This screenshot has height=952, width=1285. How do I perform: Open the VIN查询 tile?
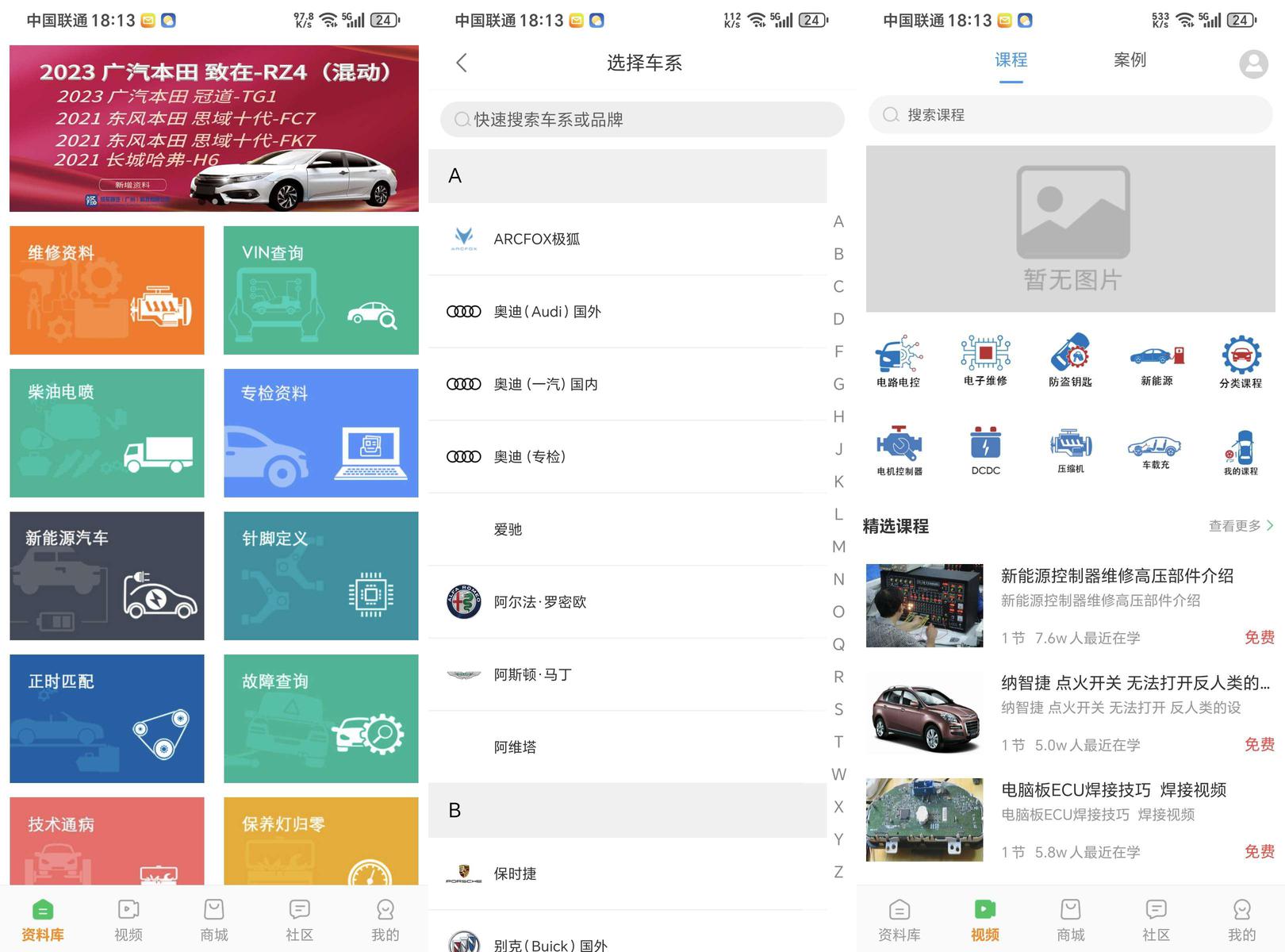tap(321, 290)
